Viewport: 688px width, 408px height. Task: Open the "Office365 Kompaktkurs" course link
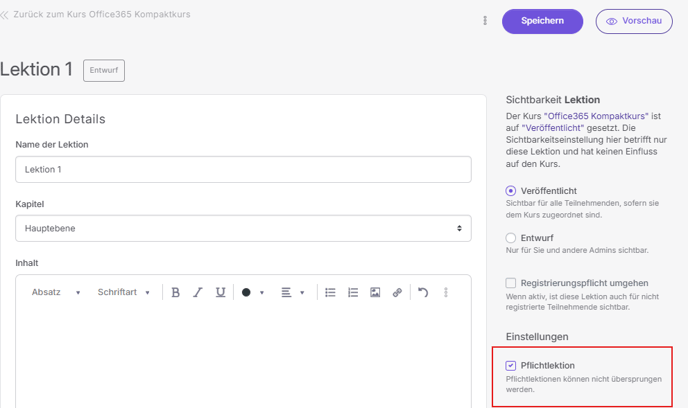(596, 116)
